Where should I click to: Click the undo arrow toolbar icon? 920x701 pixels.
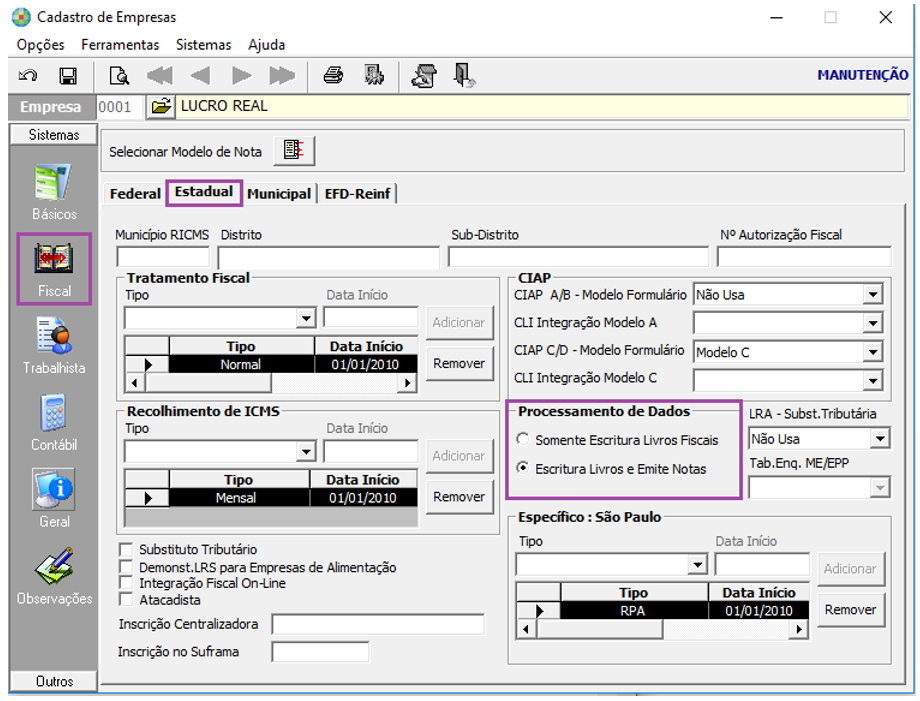point(28,76)
